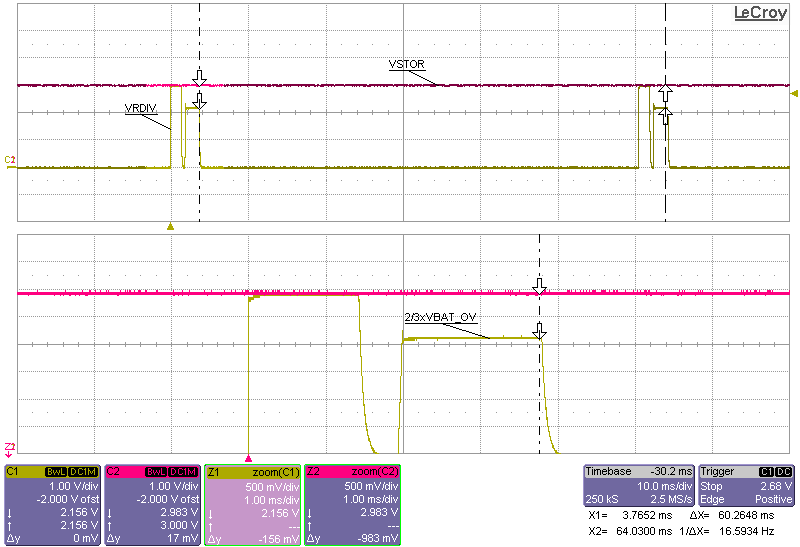This screenshot has width=800, height=547.
Task: Click the C1 -2.000 V ofst value
Action: [x=68, y=499]
